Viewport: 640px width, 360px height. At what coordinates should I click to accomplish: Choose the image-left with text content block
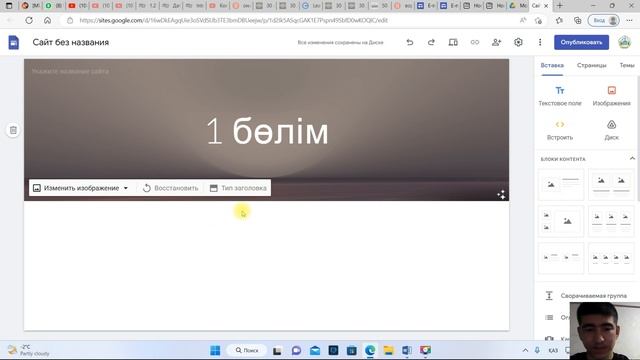[561, 184]
